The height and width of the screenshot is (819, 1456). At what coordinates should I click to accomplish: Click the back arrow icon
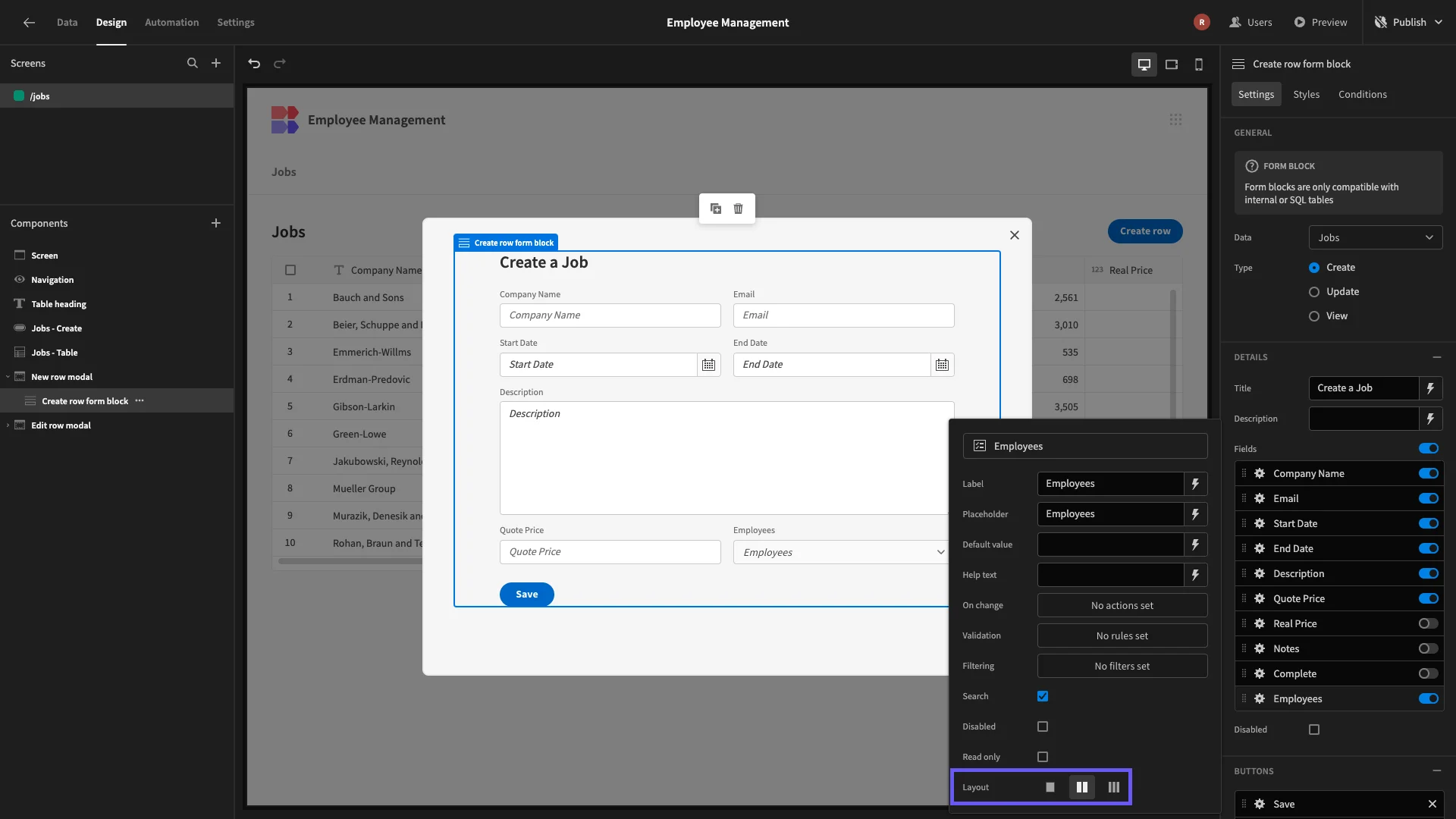pyautogui.click(x=29, y=23)
